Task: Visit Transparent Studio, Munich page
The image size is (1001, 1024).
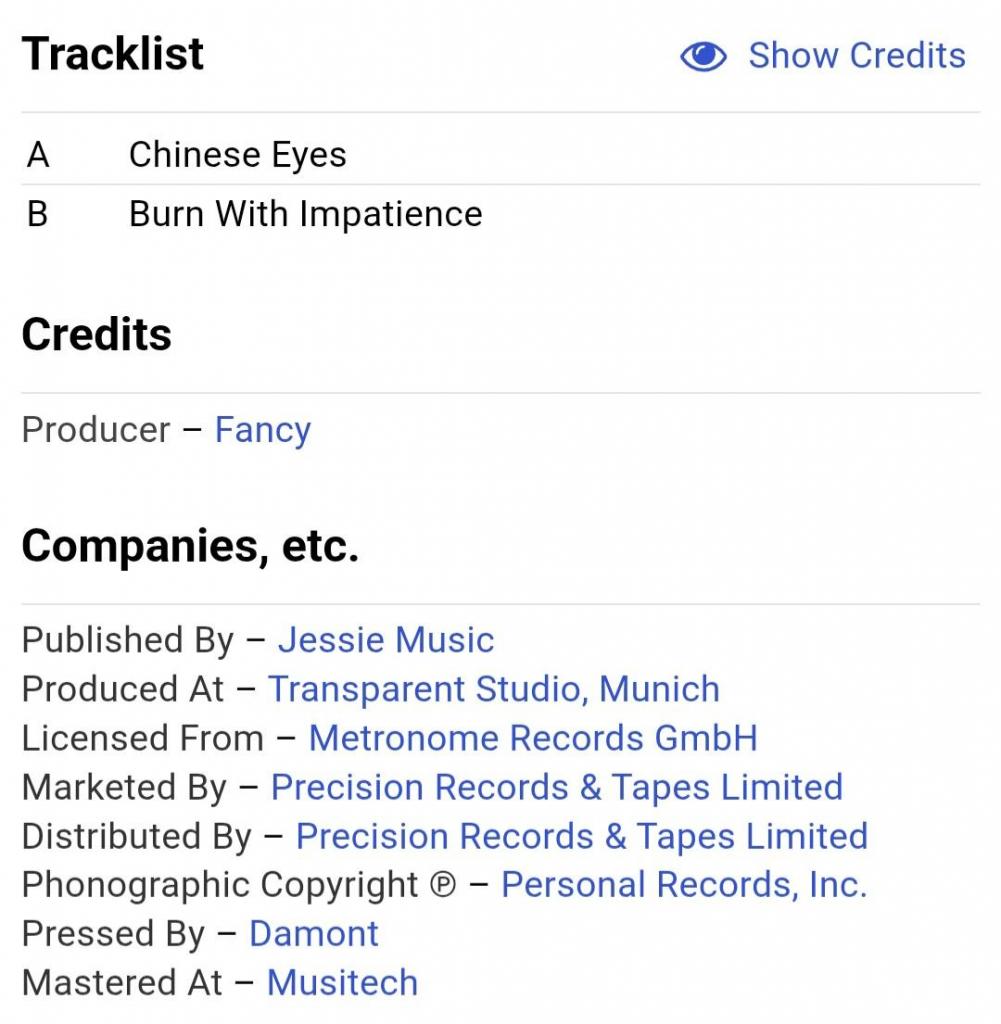Action: point(494,689)
